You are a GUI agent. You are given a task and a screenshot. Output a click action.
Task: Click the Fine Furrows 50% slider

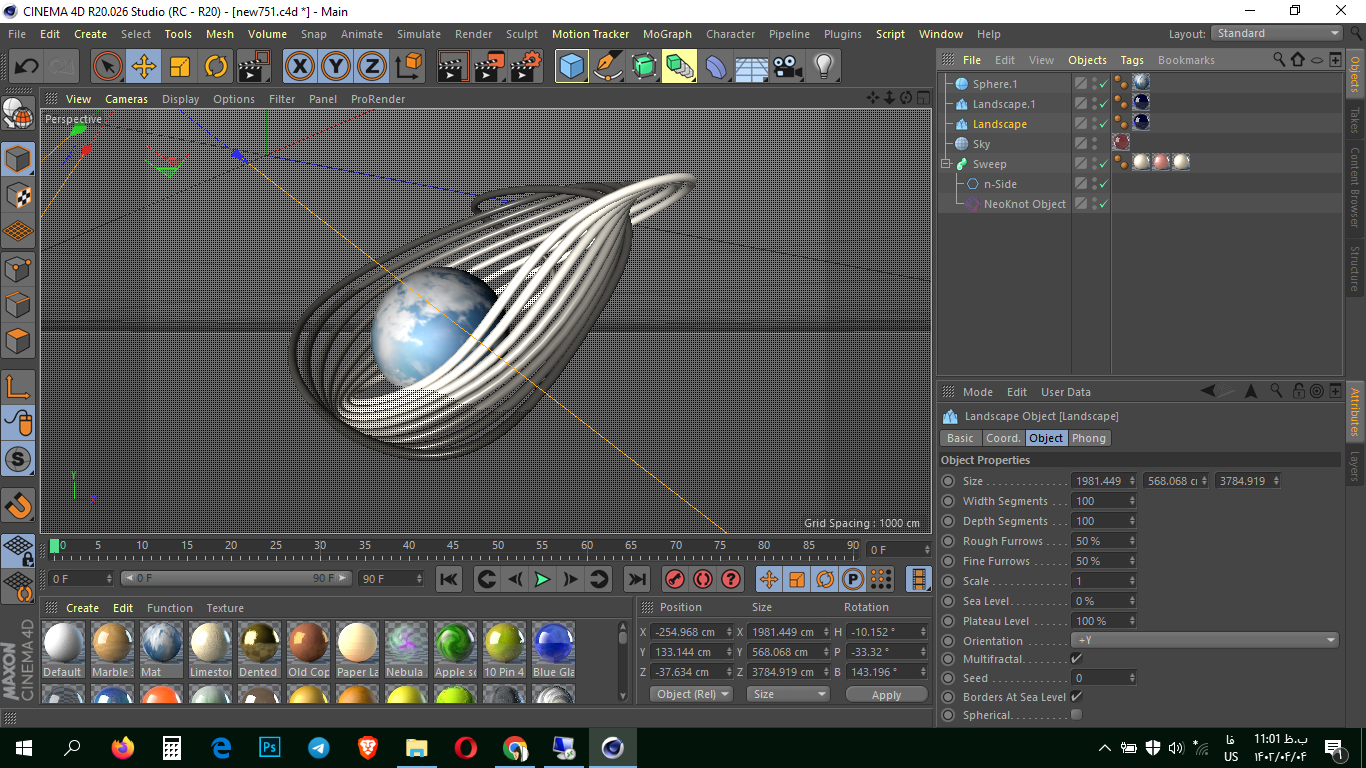point(1103,561)
